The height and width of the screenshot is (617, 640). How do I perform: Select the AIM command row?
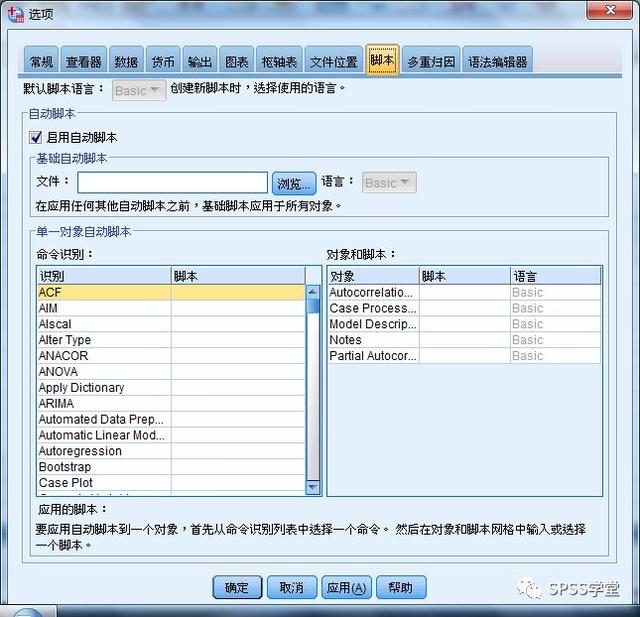click(171, 308)
